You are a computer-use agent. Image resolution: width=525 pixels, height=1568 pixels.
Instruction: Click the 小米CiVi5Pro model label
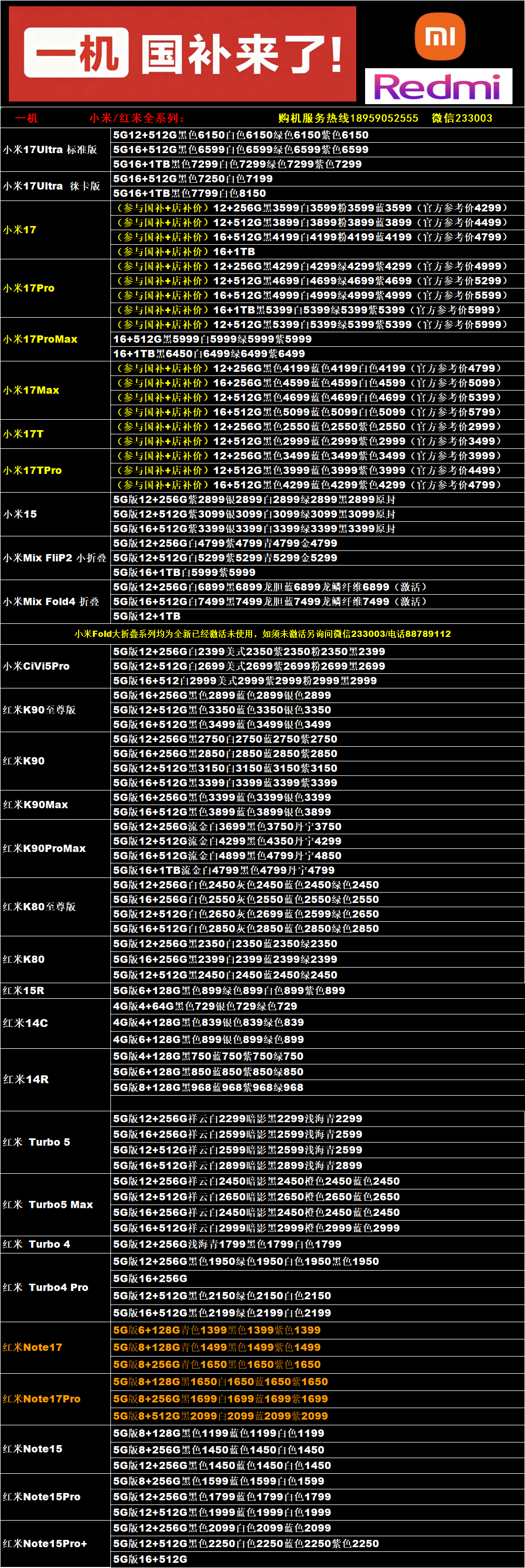(36, 667)
